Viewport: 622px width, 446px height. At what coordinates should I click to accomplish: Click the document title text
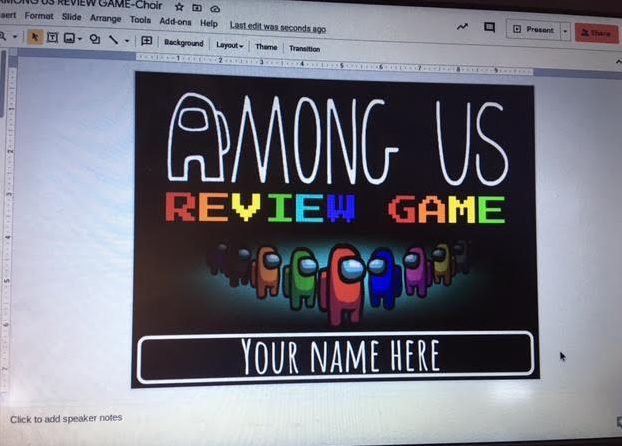coord(81,4)
